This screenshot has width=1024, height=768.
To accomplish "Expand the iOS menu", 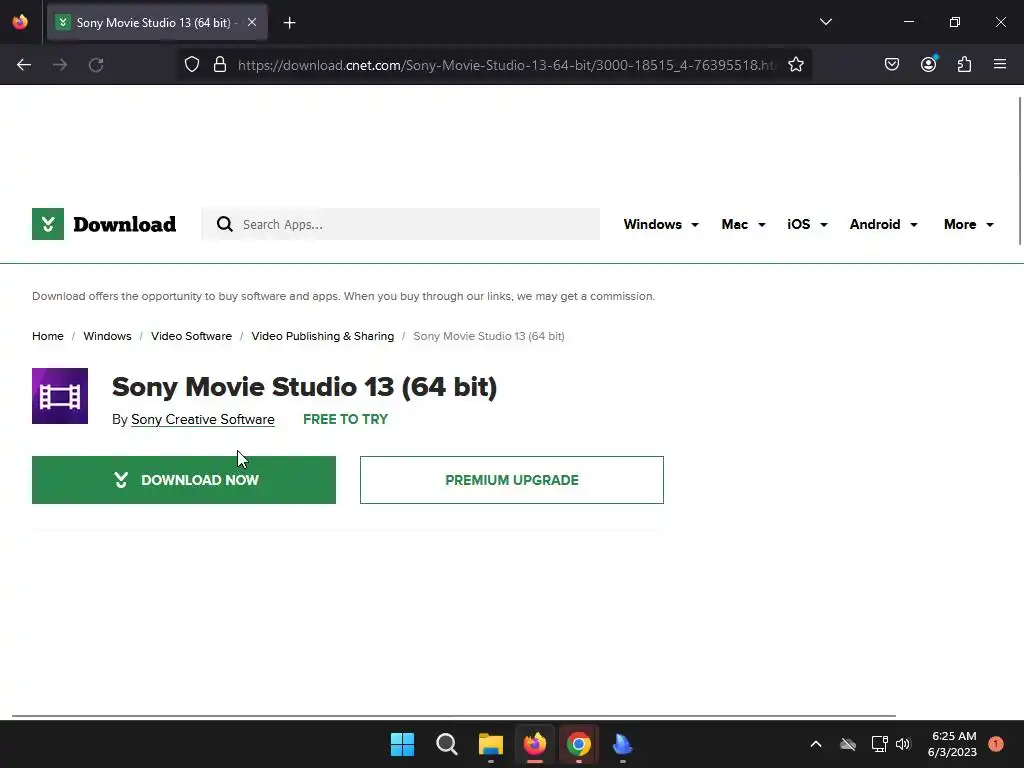I will (807, 224).
